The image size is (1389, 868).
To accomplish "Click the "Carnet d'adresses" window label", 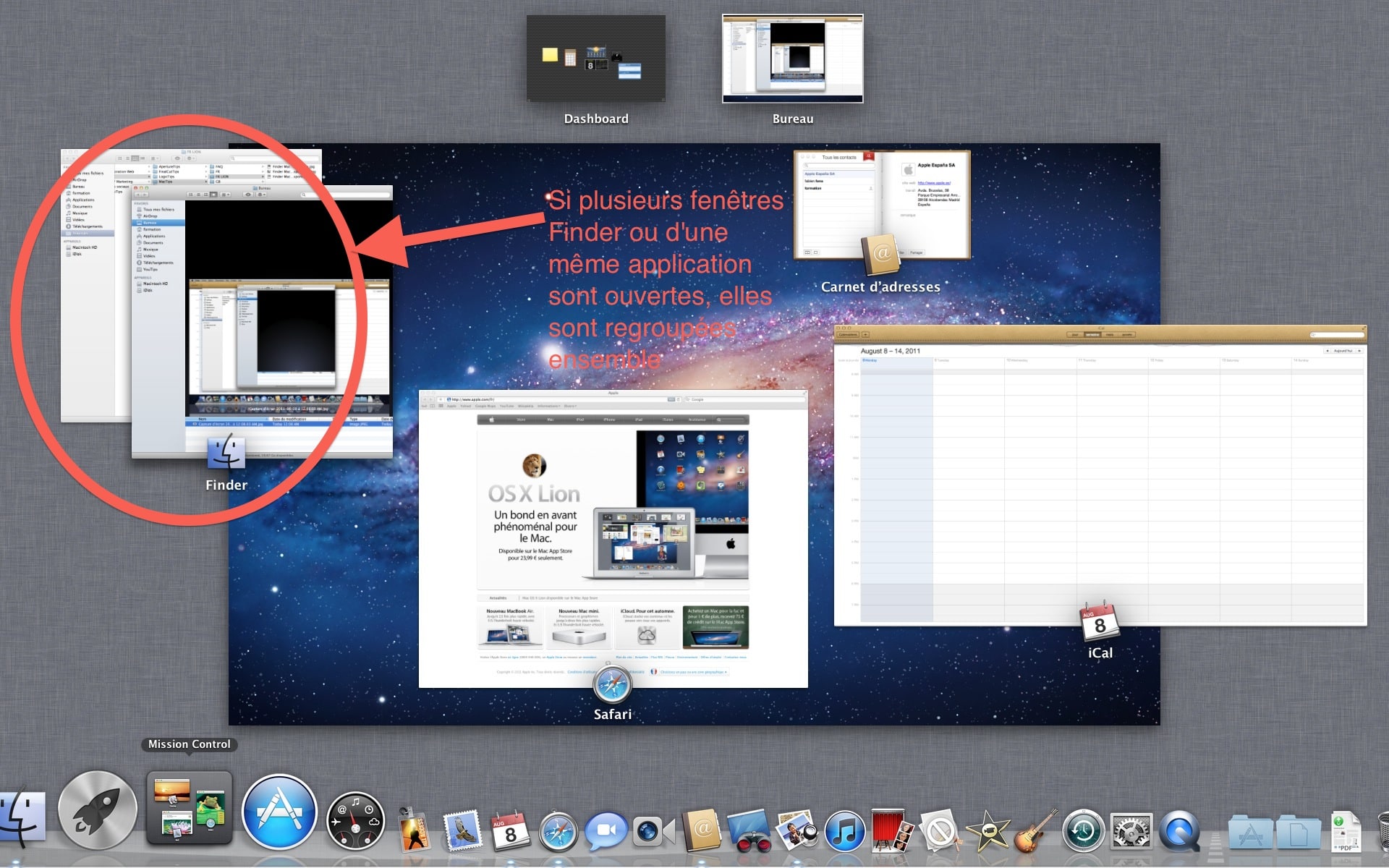I will (880, 287).
